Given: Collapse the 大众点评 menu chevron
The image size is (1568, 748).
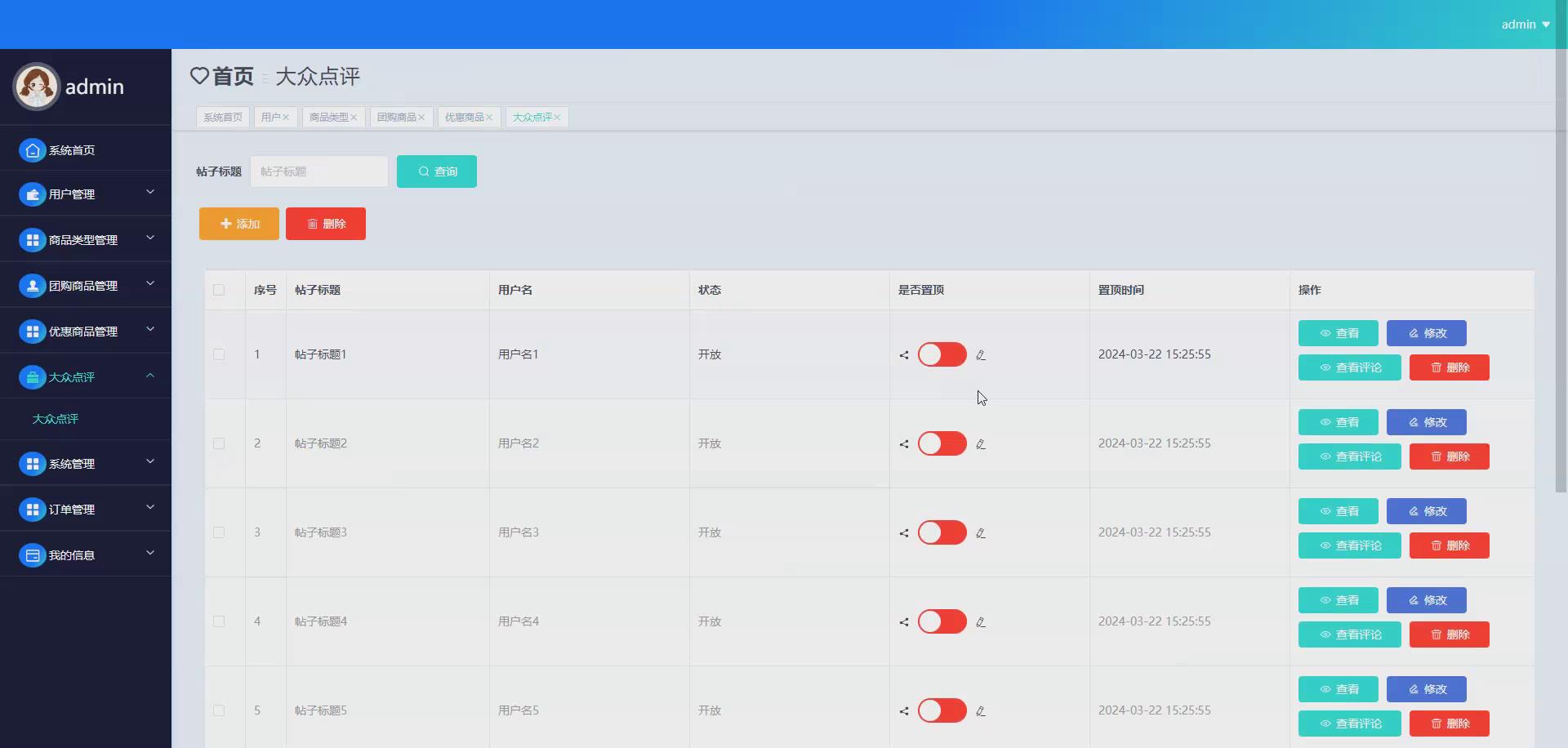Looking at the screenshot, I should coord(150,376).
